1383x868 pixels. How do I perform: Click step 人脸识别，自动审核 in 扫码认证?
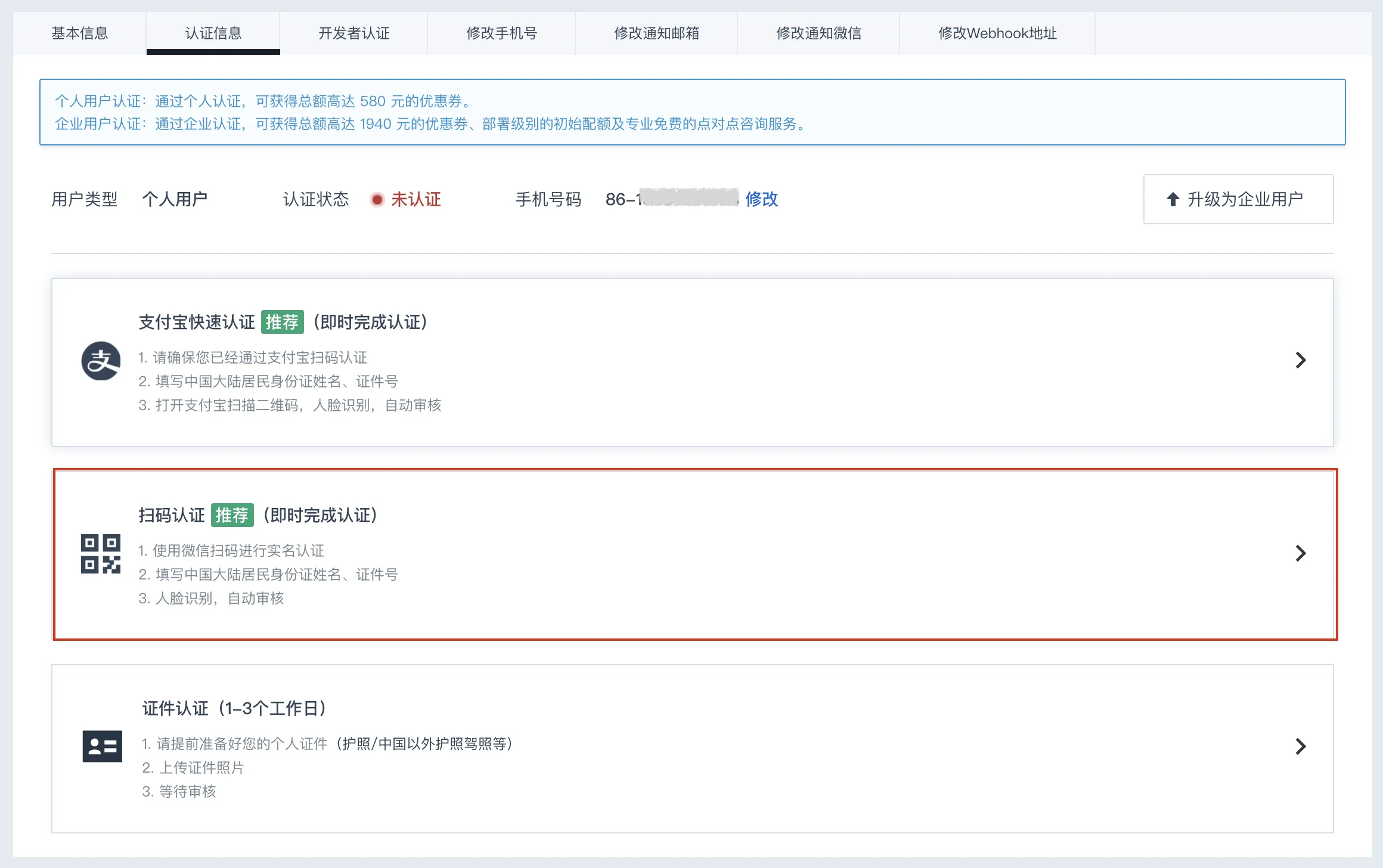tap(211, 599)
